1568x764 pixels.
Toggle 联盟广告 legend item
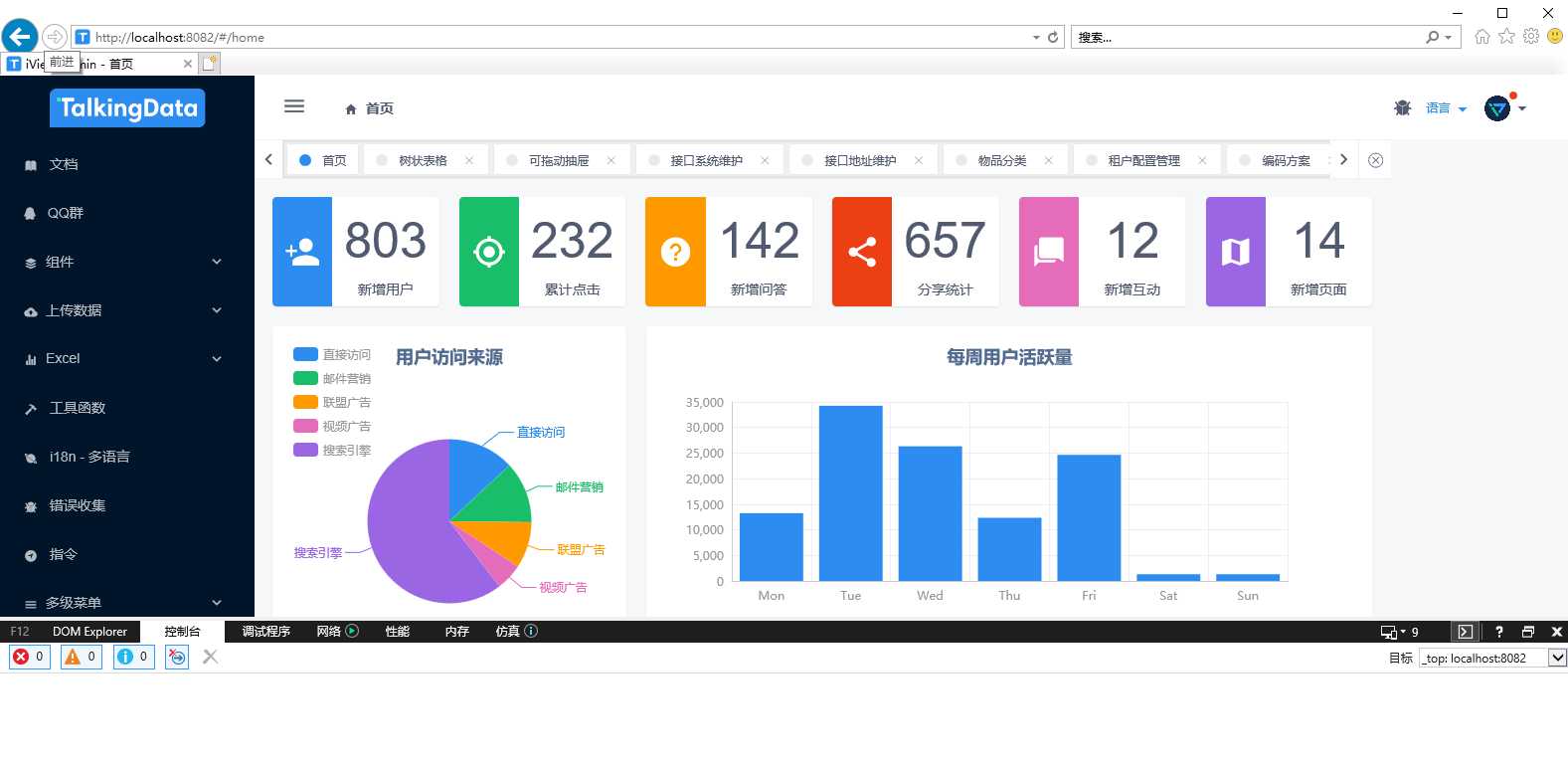coord(332,402)
